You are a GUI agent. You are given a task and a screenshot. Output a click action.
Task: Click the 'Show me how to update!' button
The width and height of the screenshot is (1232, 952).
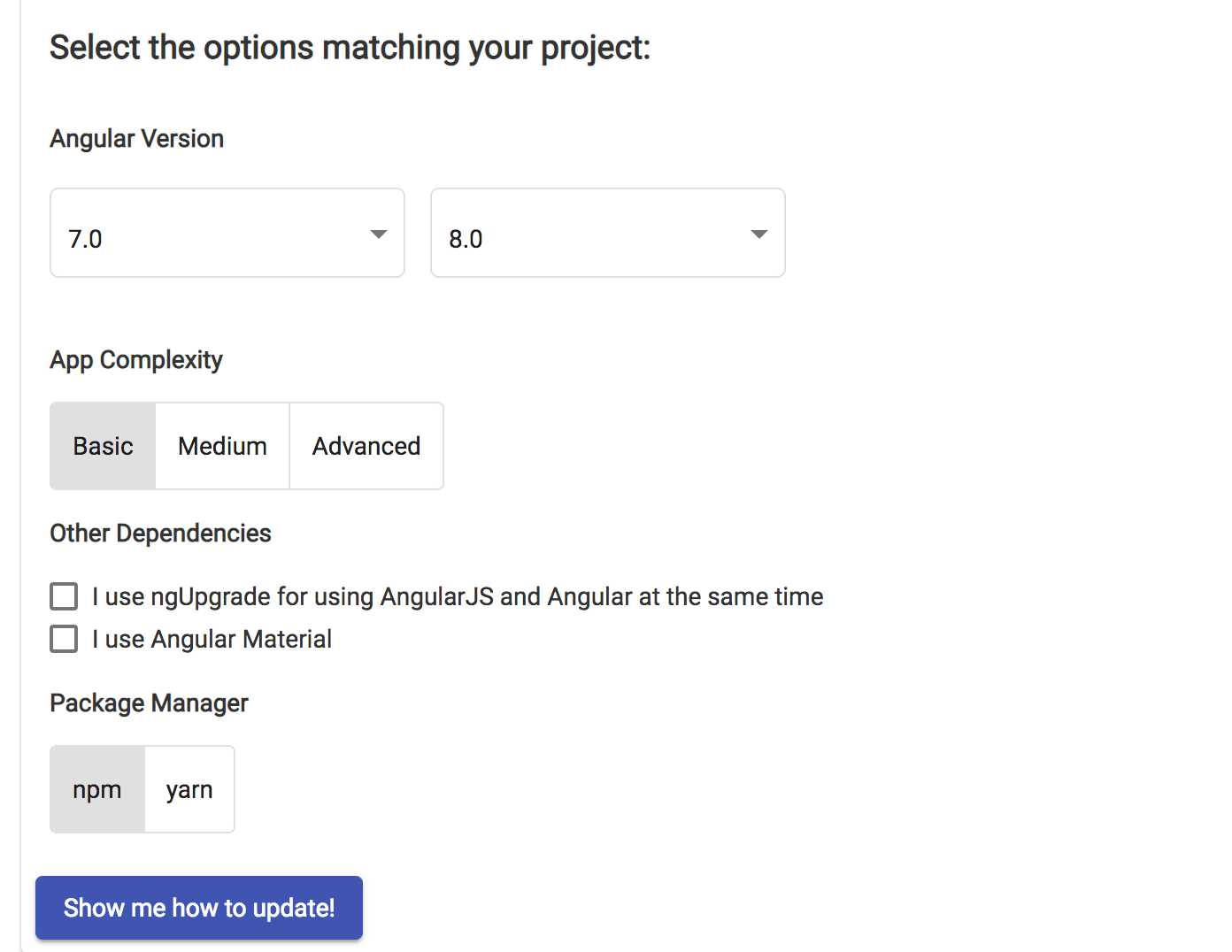click(x=198, y=907)
